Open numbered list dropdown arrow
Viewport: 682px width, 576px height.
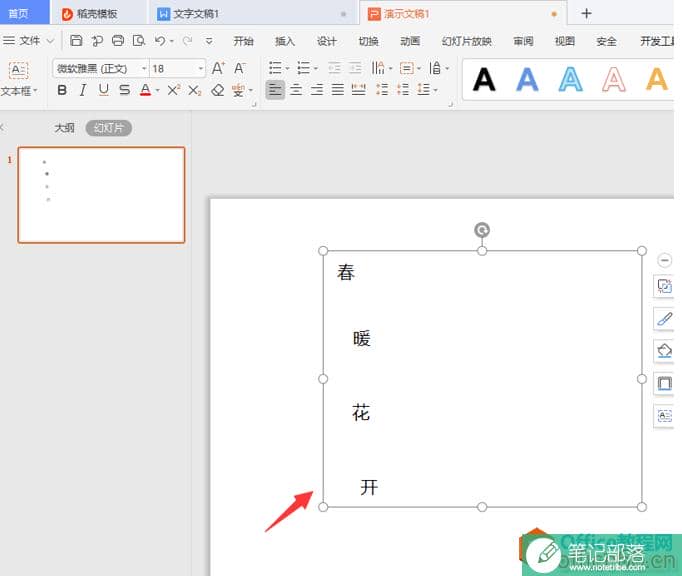316,68
